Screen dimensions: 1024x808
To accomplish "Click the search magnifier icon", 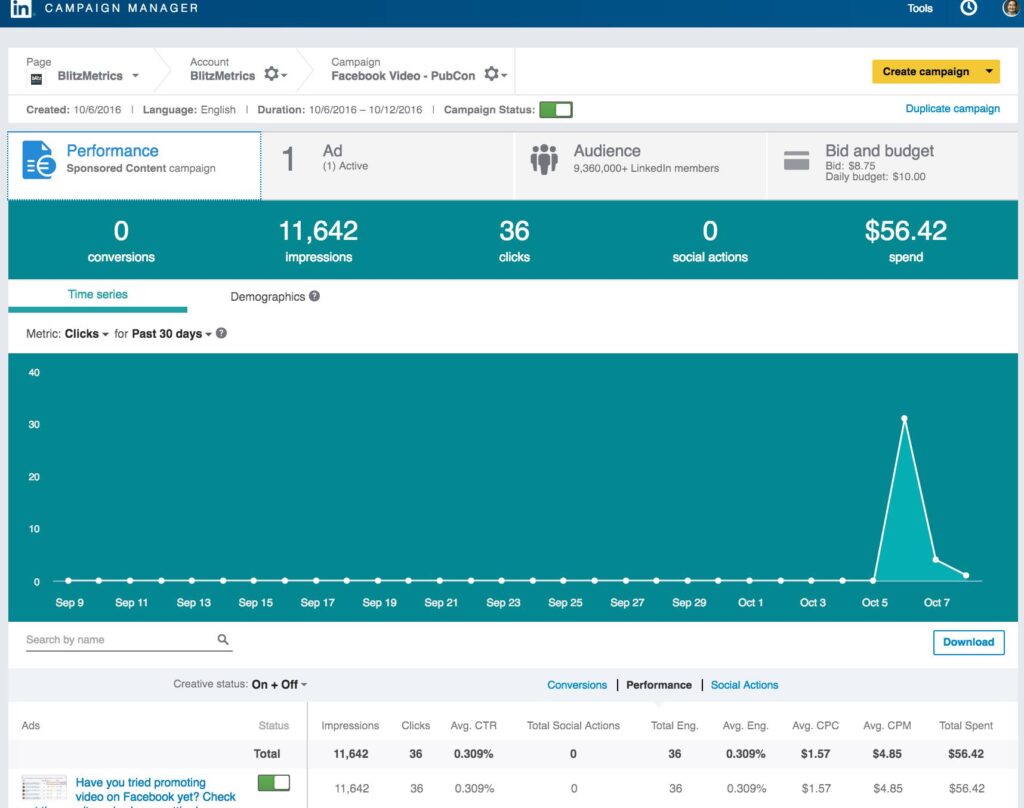I will point(223,639).
